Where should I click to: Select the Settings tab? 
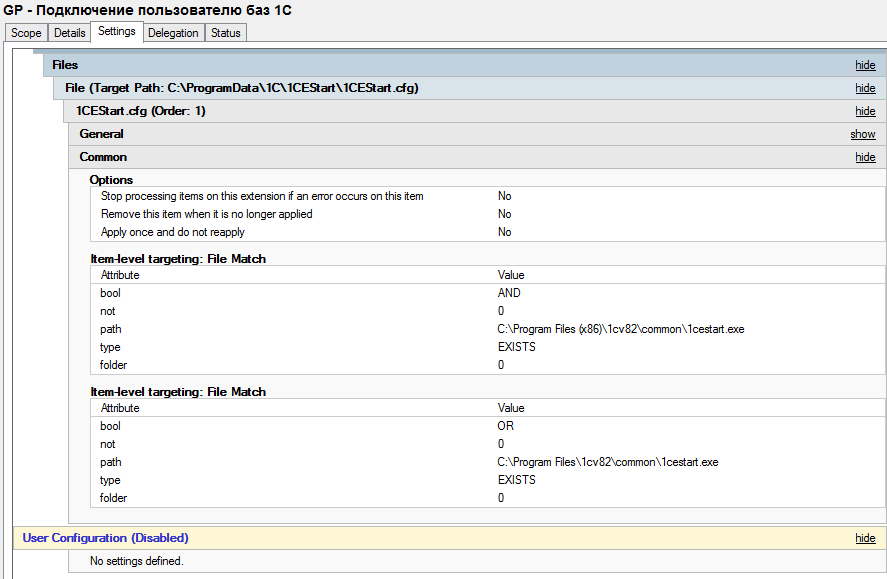coord(116,31)
